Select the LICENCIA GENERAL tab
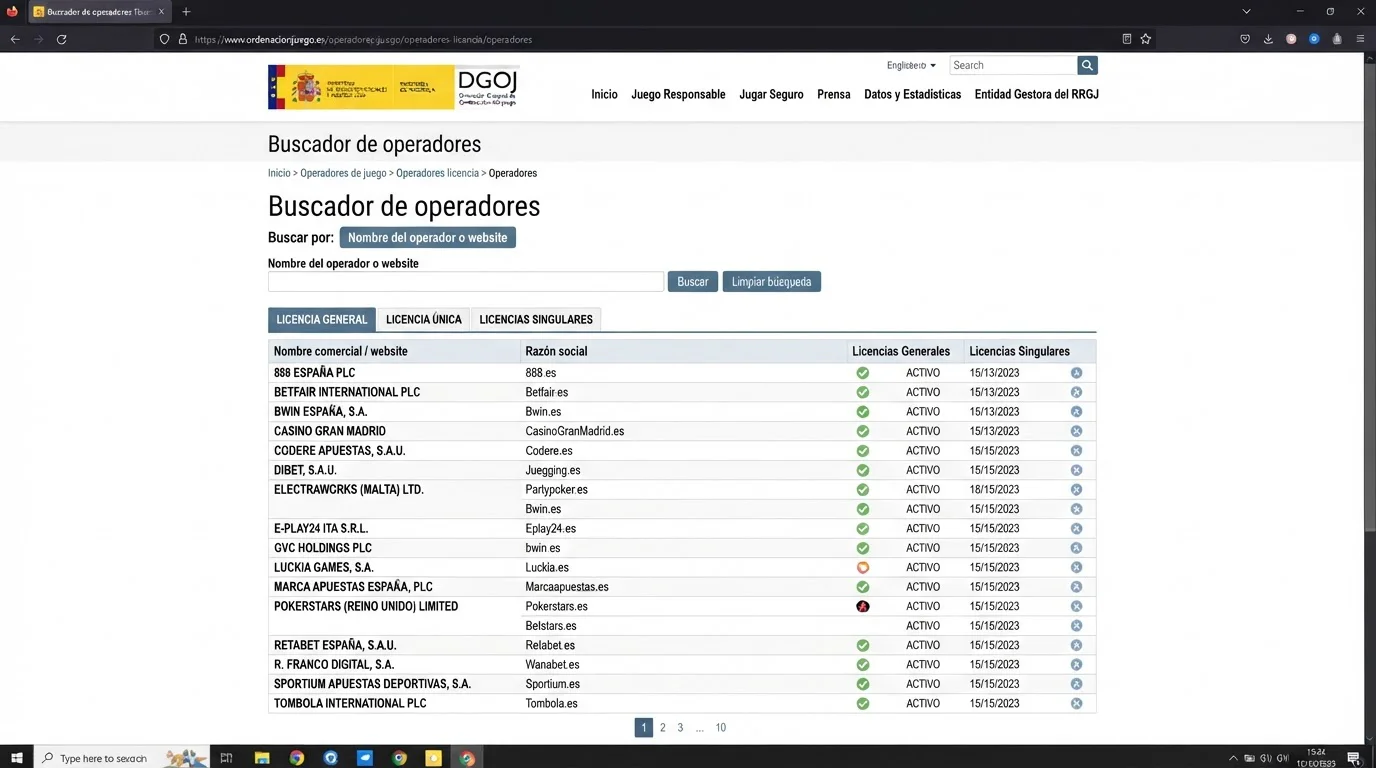The image size is (1376, 768). point(322,319)
